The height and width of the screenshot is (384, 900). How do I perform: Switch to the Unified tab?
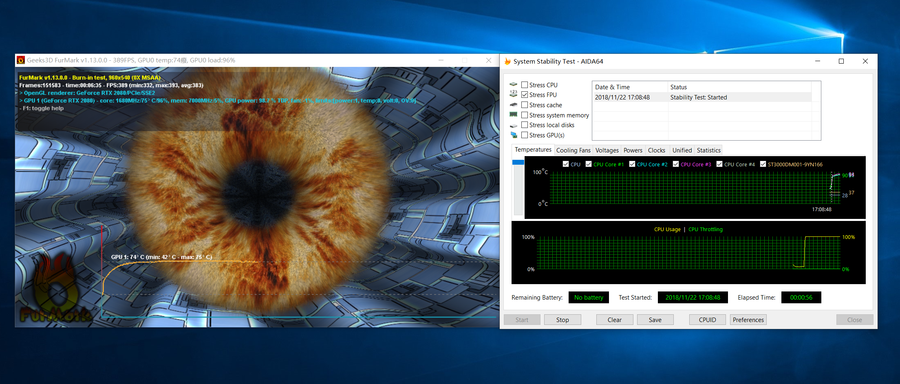tap(682, 150)
